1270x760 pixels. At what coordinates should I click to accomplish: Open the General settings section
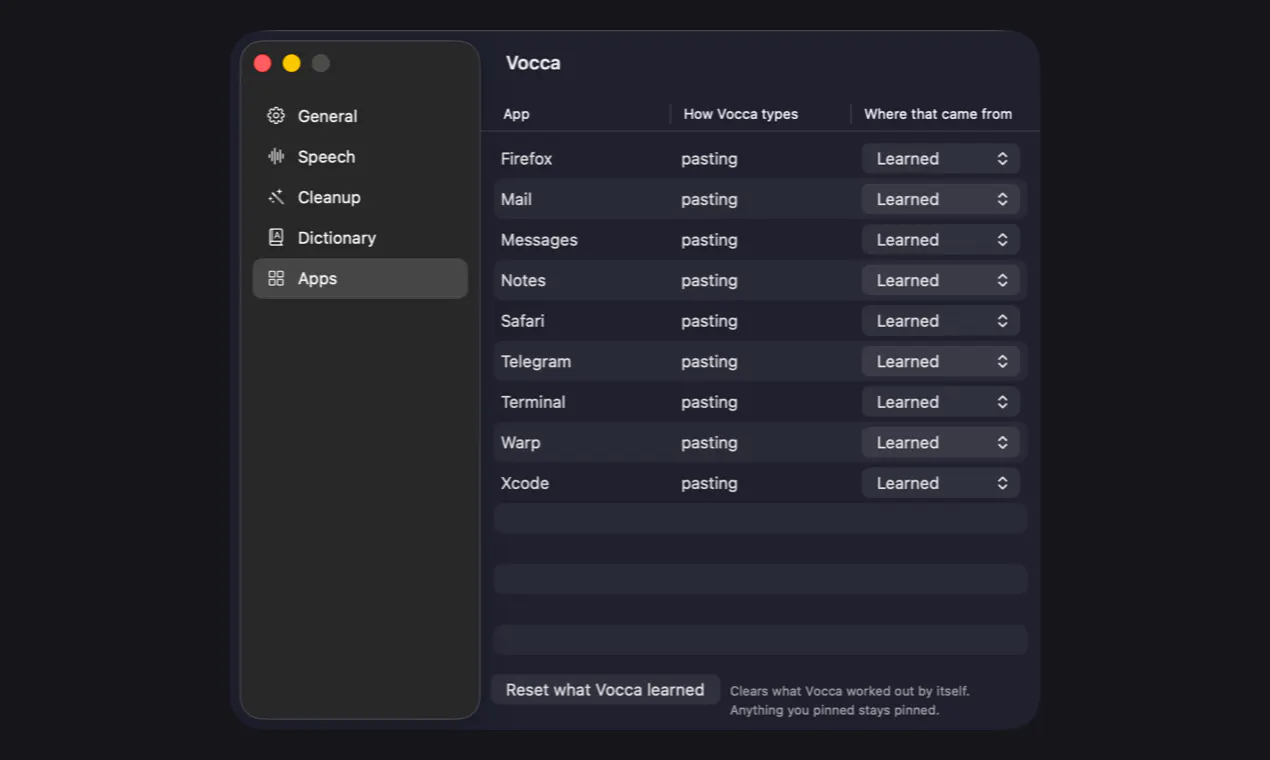pyautogui.click(x=360, y=116)
